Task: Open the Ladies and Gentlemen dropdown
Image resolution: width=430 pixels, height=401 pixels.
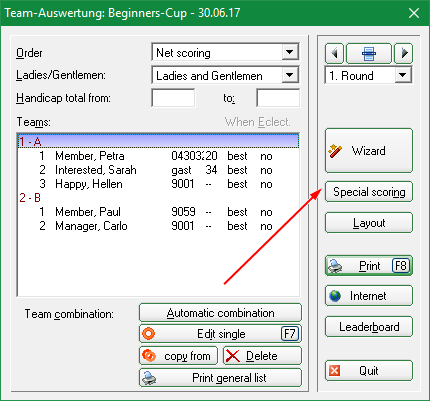Action: (x=289, y=75)
